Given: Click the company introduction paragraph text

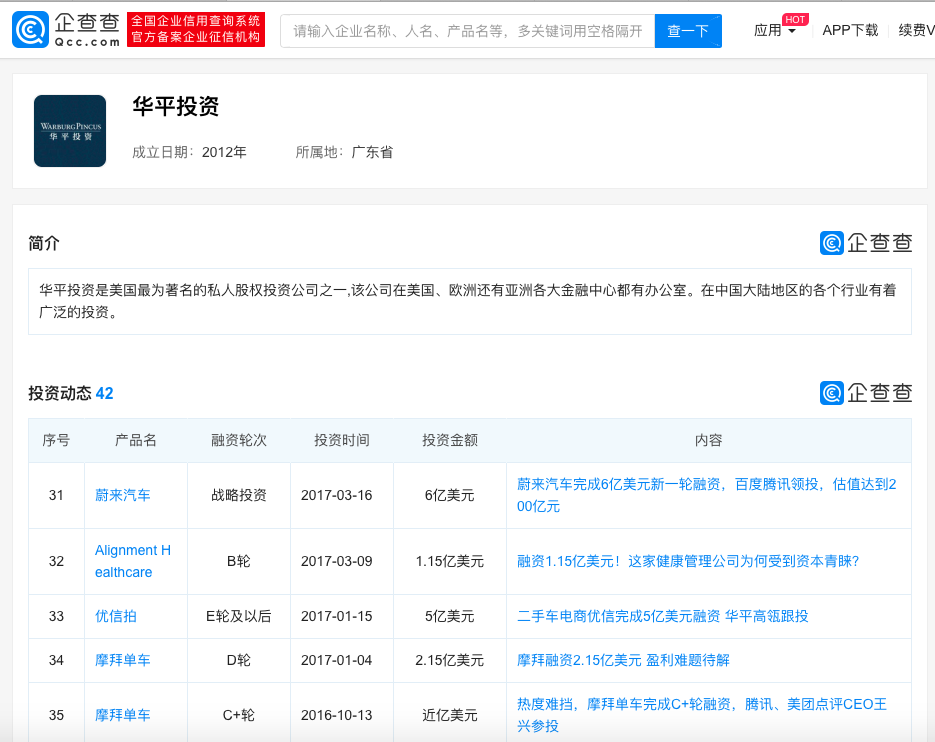Looking at the screenshot, I should tap(468, 301).
